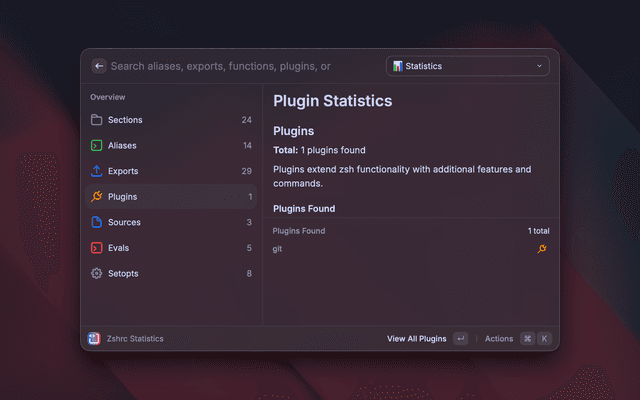Image resolution: width=640 pixels, height=400 pixels.
Task: Click the orange Plugins plug icon
Action: pos(97,197)
